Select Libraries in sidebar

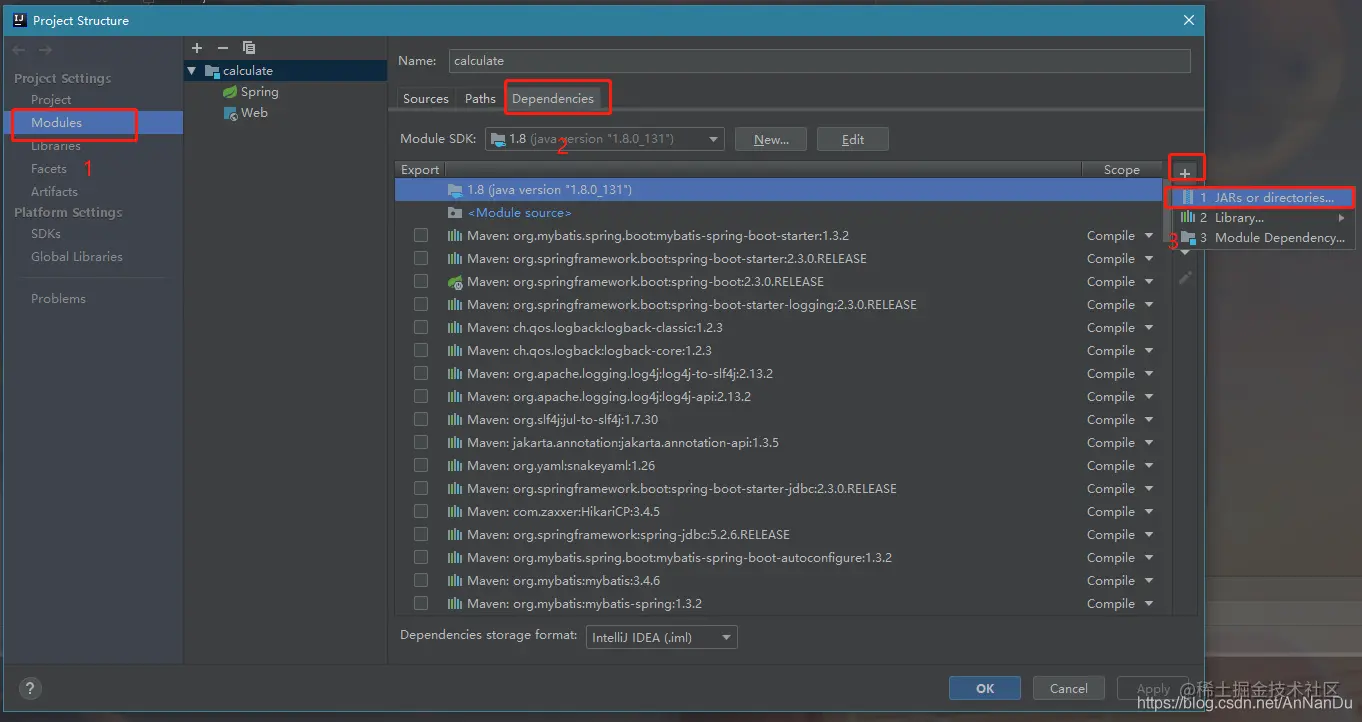pyautogui.click(x=56, y=146)
